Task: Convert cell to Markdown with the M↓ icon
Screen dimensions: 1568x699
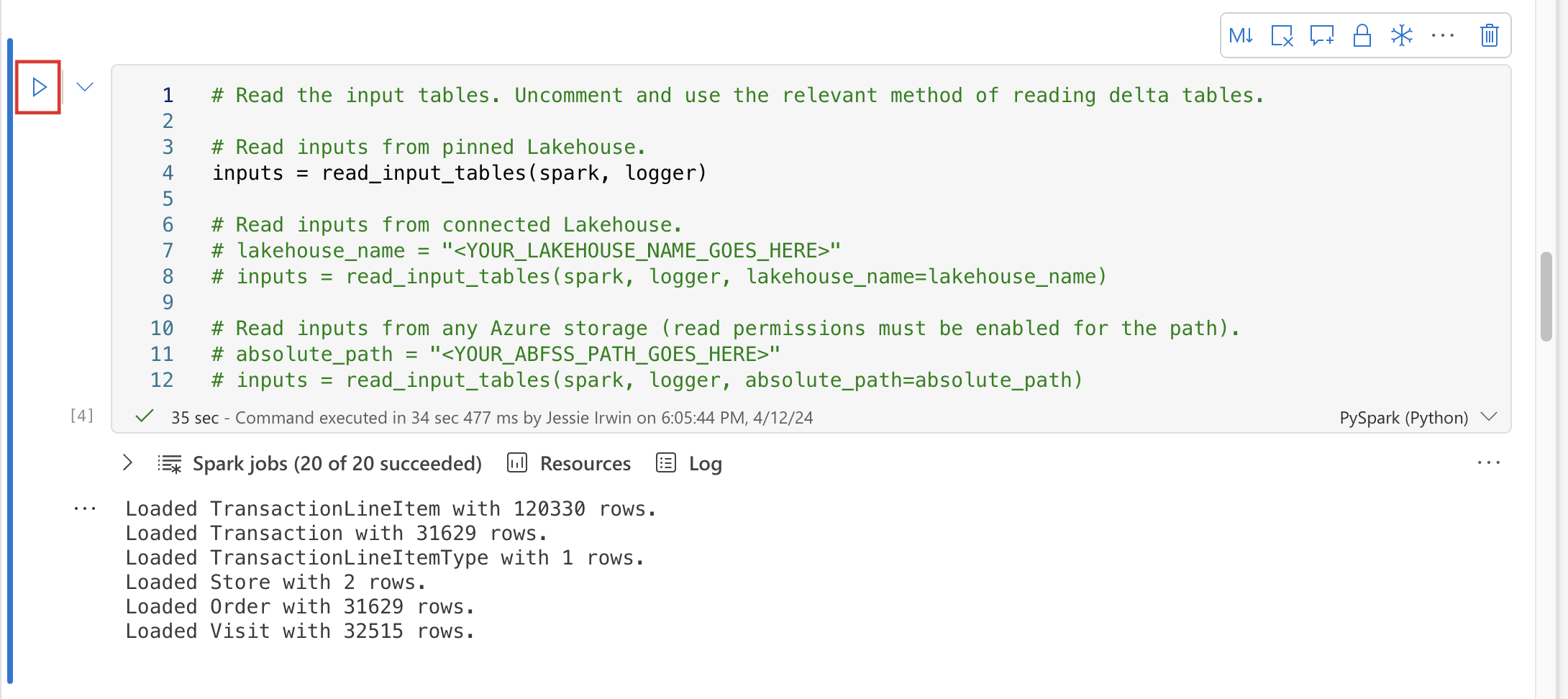Action: (x=1241, y=35)
